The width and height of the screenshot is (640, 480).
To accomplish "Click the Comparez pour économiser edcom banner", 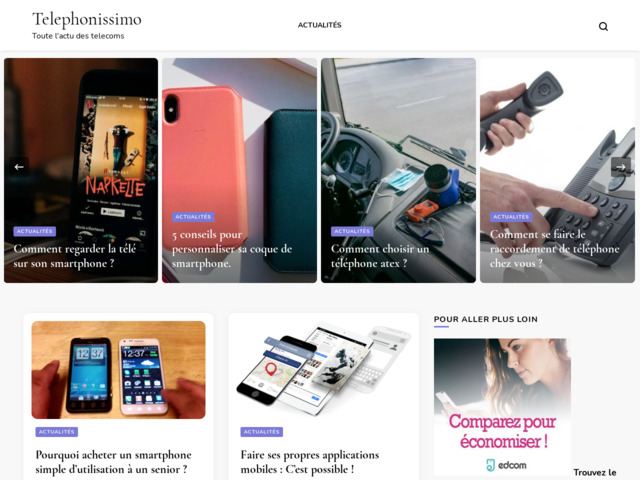I will pos(502,407).
